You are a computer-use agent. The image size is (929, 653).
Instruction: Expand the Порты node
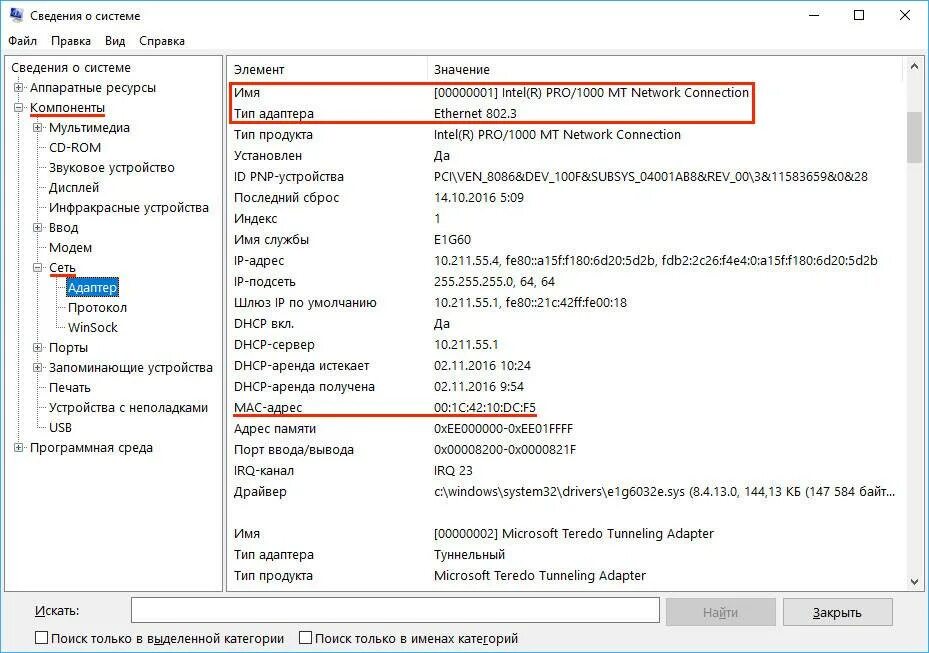[x=37, y=348]
